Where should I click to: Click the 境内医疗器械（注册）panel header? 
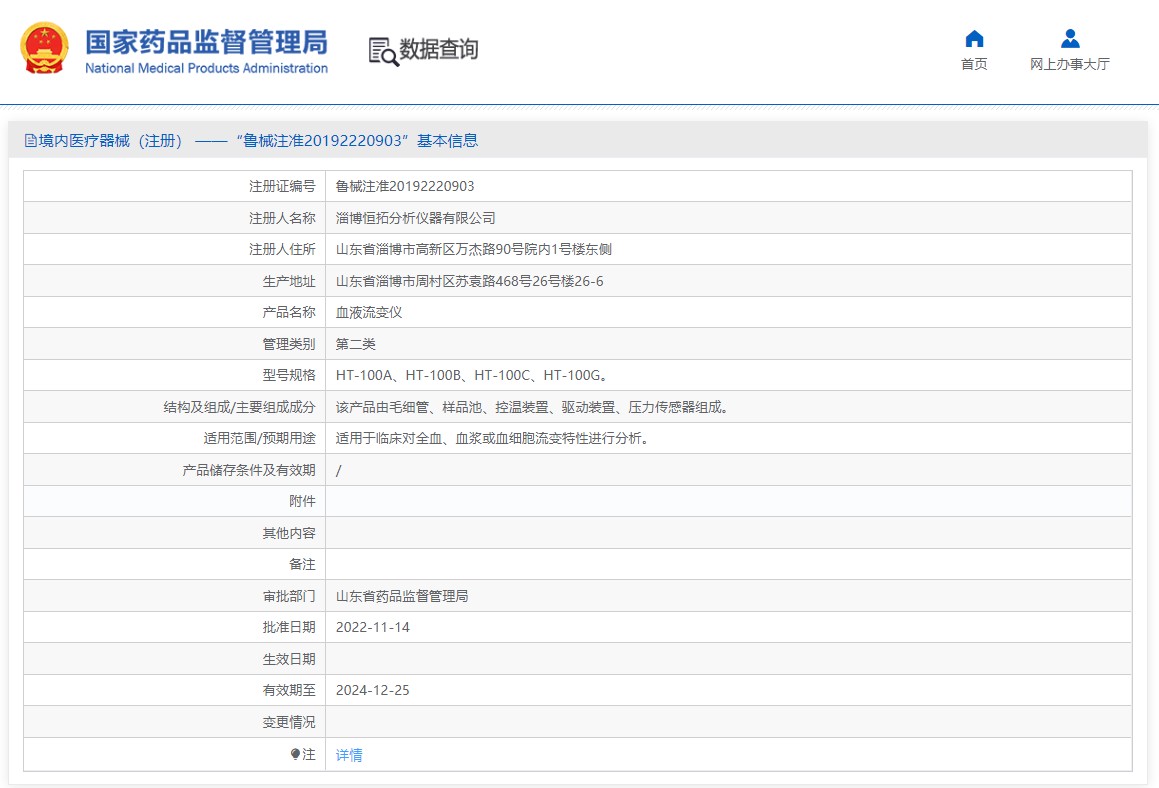coord(578,140)
